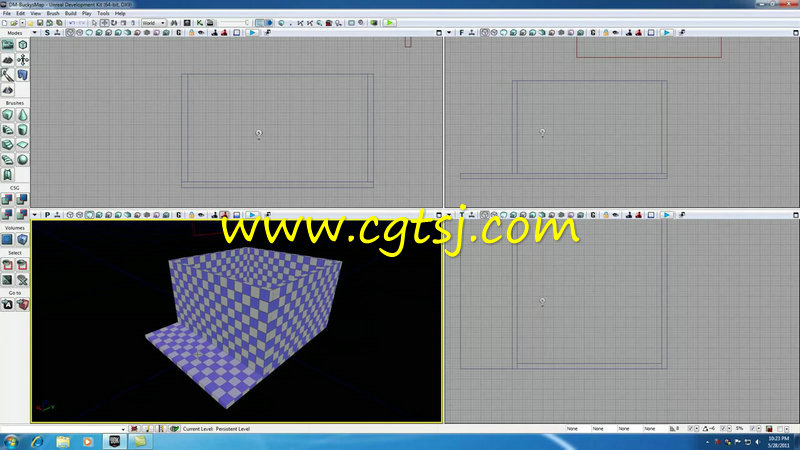This screenshot has height=450, width=800.
Task: Open top viewport T options dropdown arrow
Action: [x=449, y=215]
